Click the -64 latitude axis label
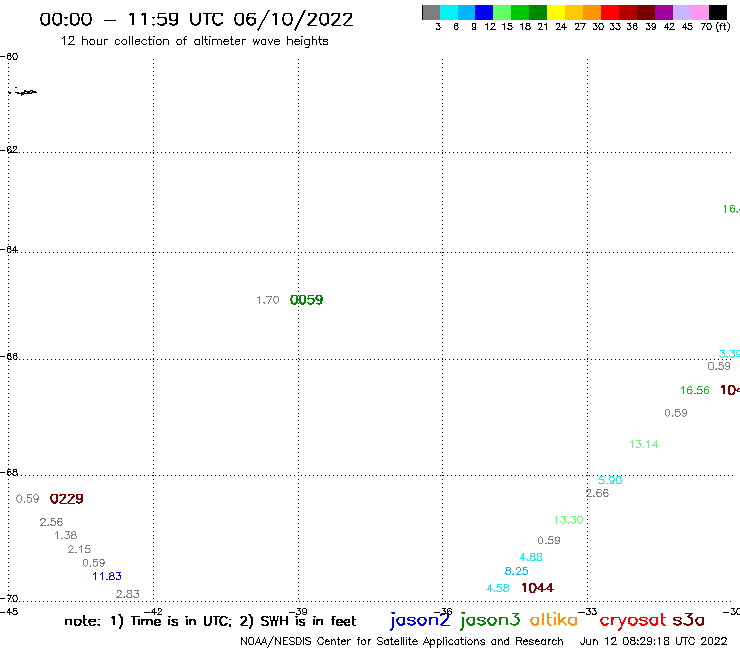740x650 pixels. point(9,249)
